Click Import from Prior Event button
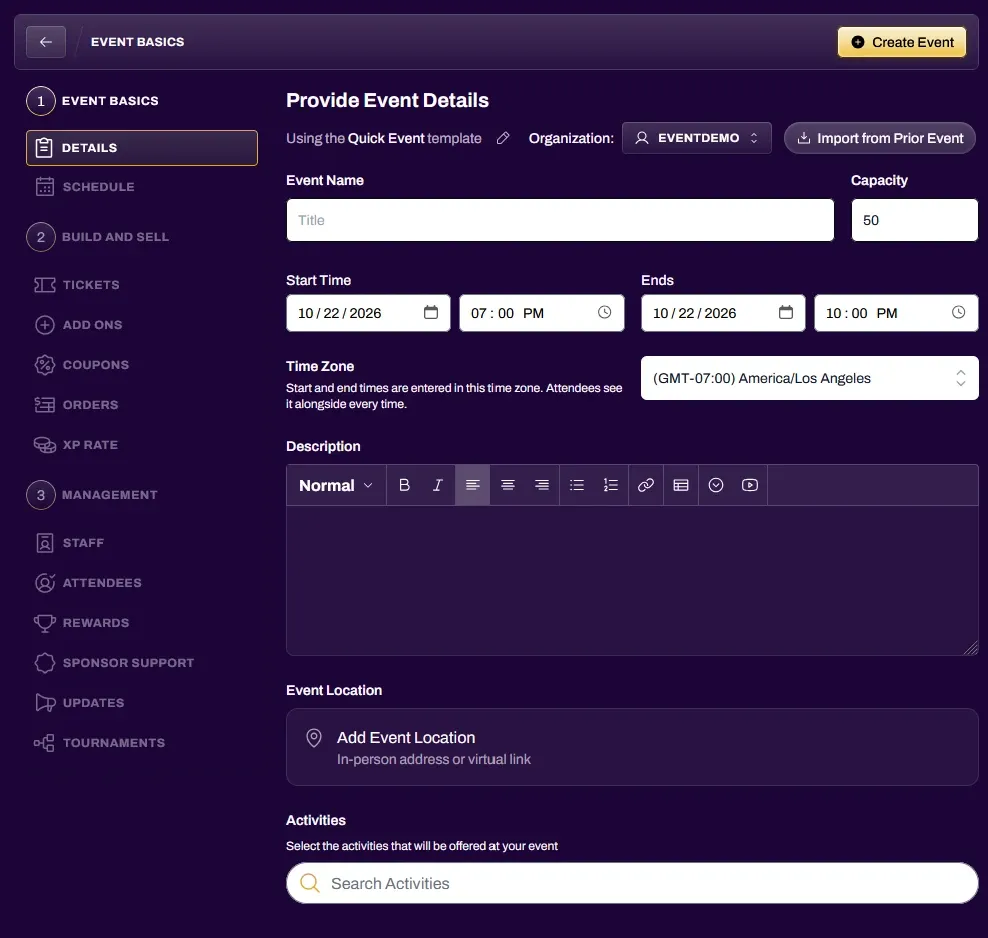The image size is (988, 938). 880,138
